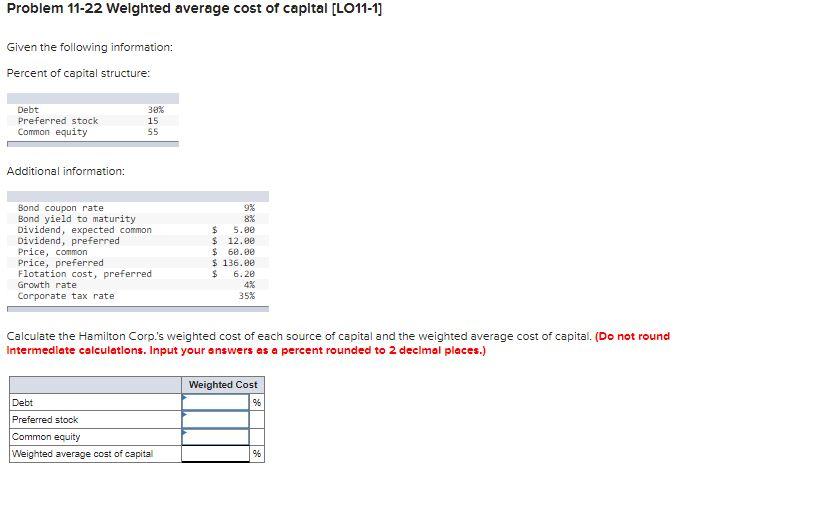This screenshot has width=818, height=518.
Task: Select the problem title 'Problem 11-22 Weighted average cost of capital'
Action: 195,9
